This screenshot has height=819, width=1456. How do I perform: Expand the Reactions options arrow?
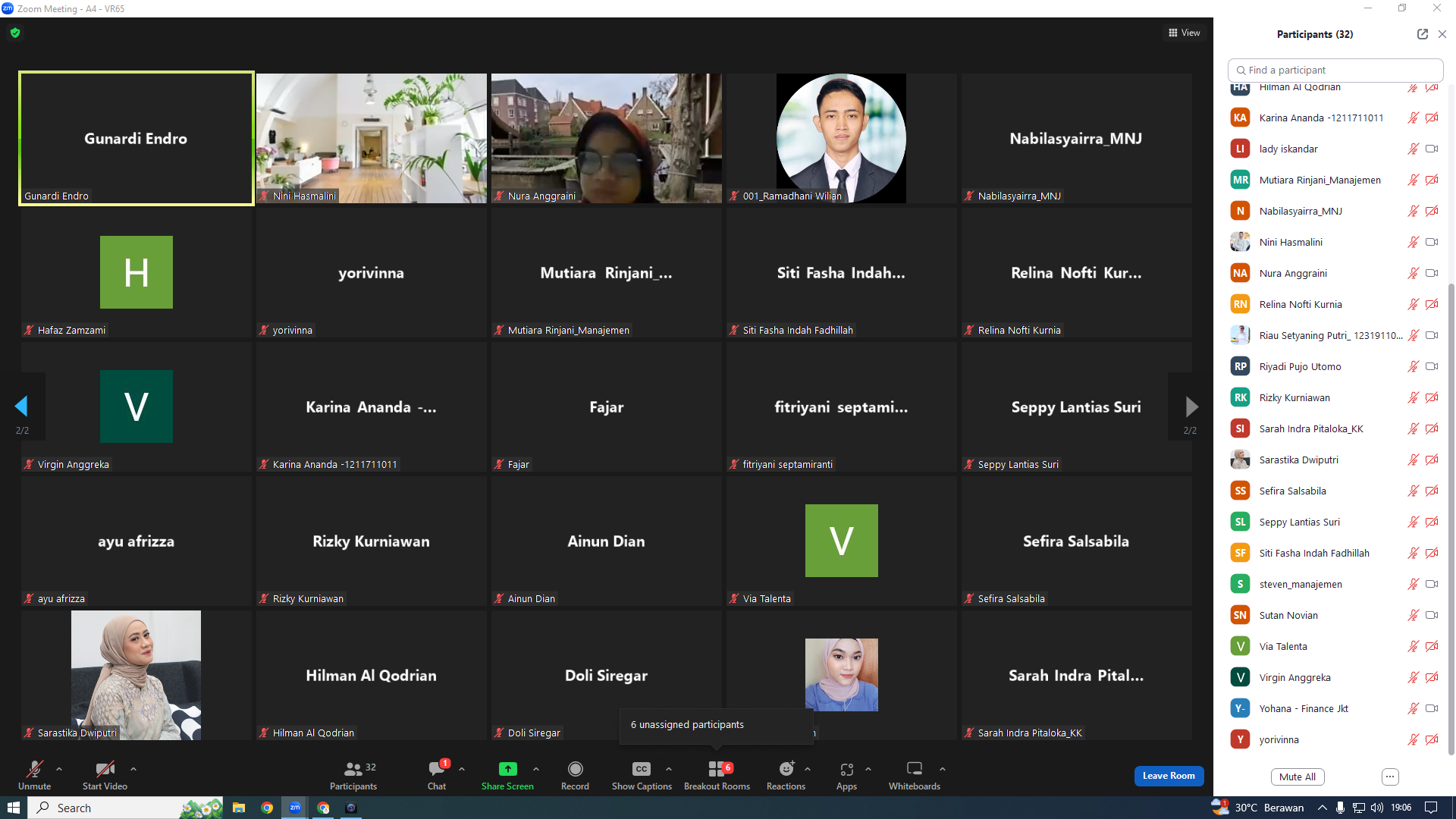808,769
